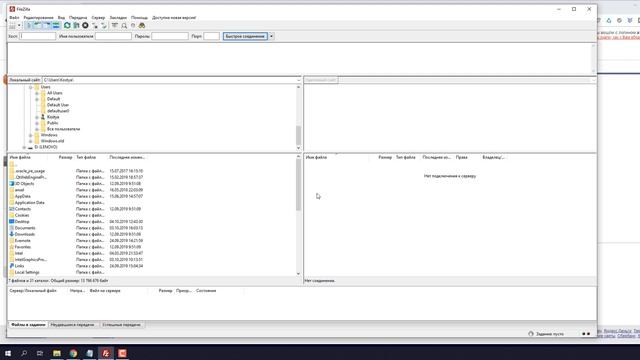Select the AppData folder row
640x360 pixels.
click(x=151, y=196)
